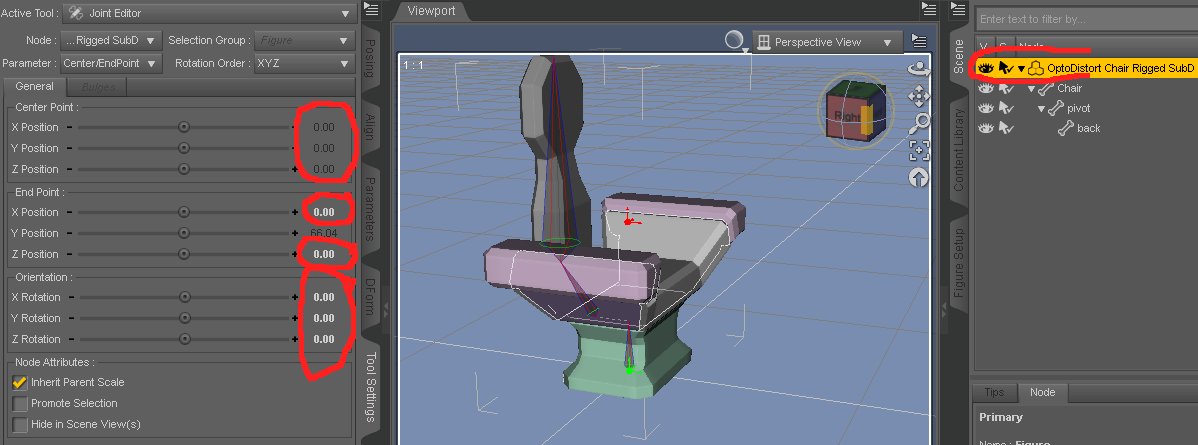Collapse the OptoDistort Chair tree node
The image size is (1198, 445).
[1022, 68]
